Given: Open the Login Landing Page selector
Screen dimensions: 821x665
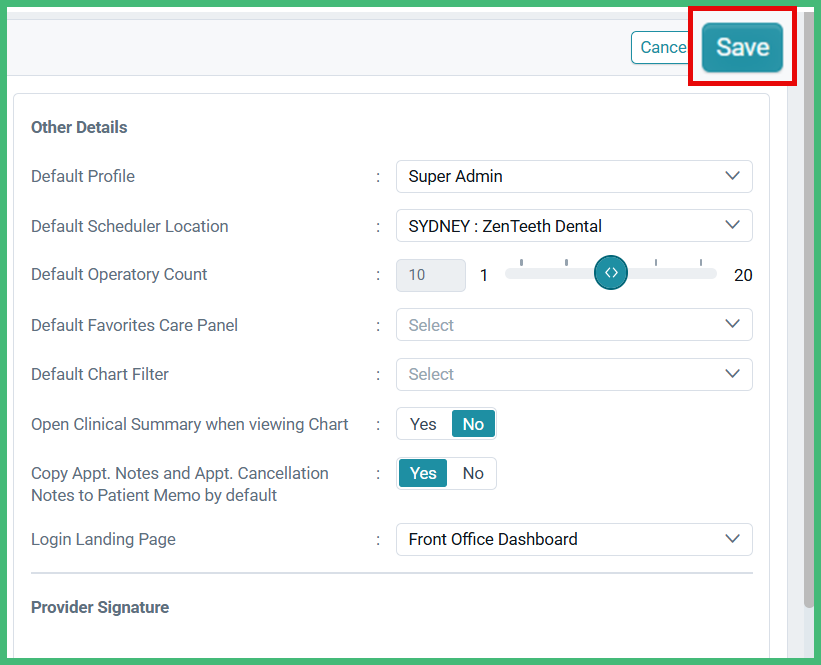Looking at the screenshot, I should (574, 539).
